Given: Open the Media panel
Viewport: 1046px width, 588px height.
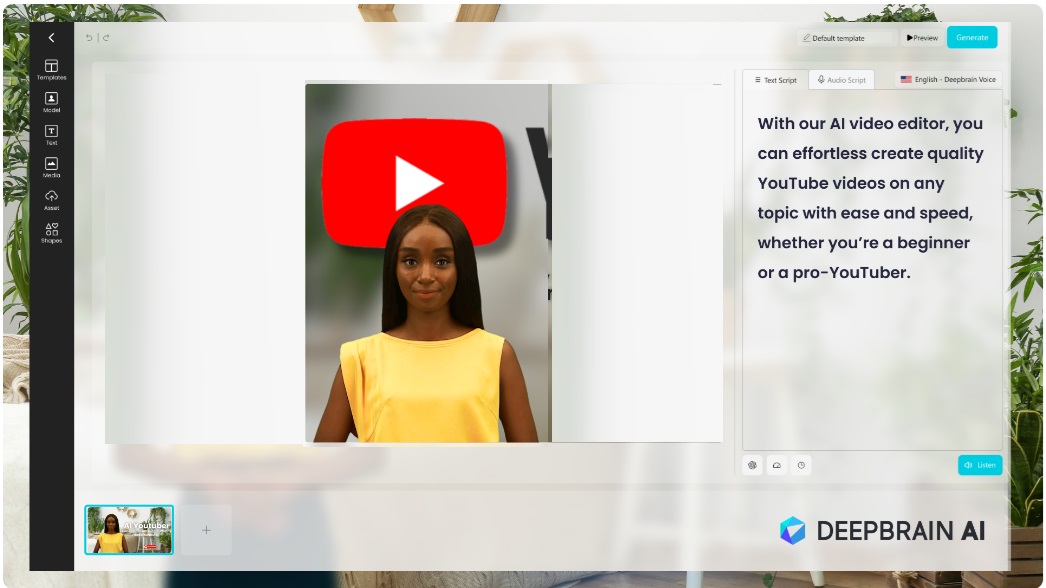Looking at the screenshot, I should [51, 168].
